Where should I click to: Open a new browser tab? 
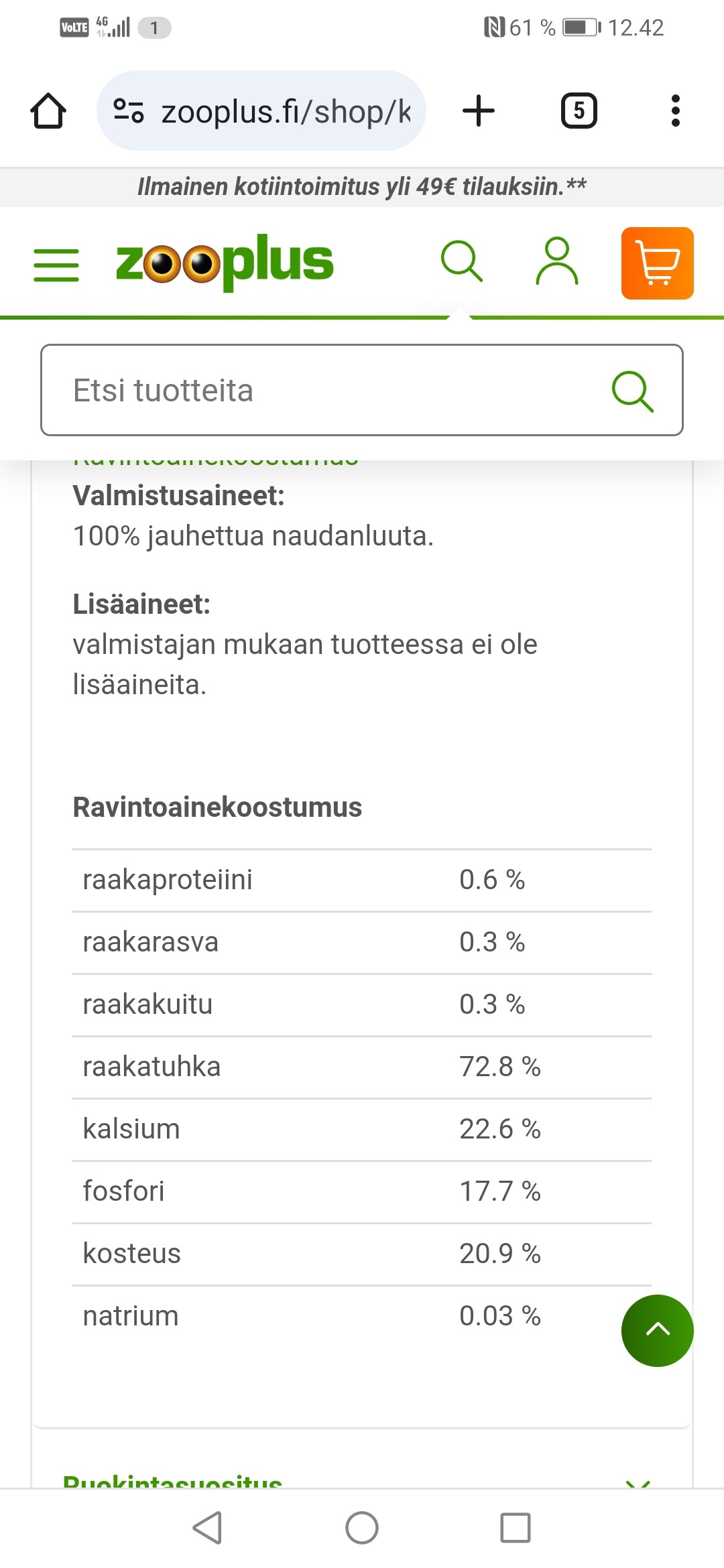click(479, 111)
